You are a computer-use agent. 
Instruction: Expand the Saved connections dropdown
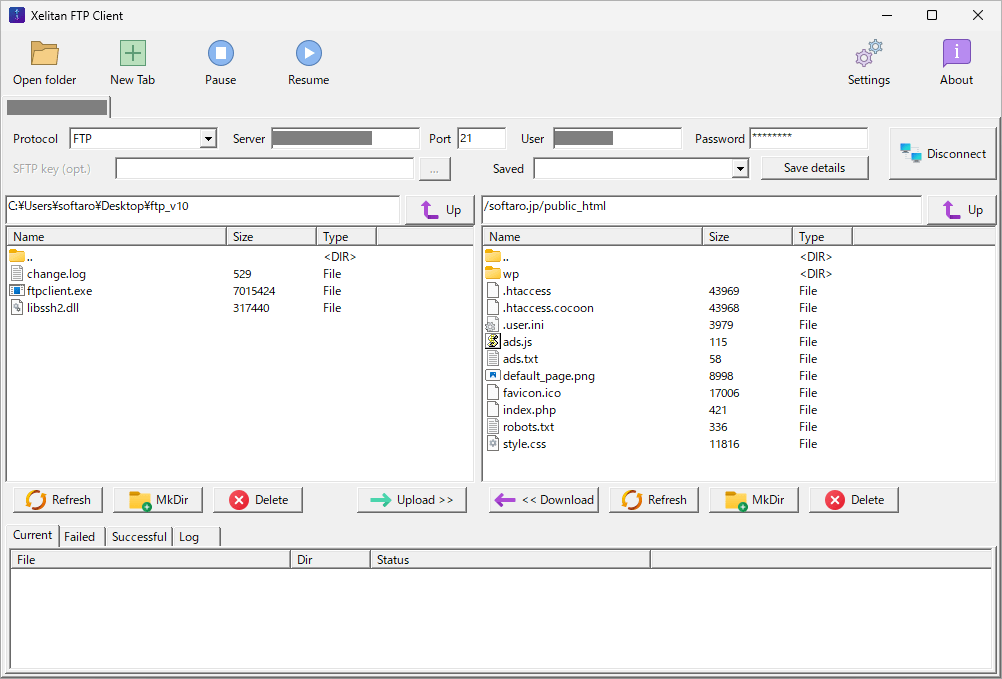click(740, 169)
